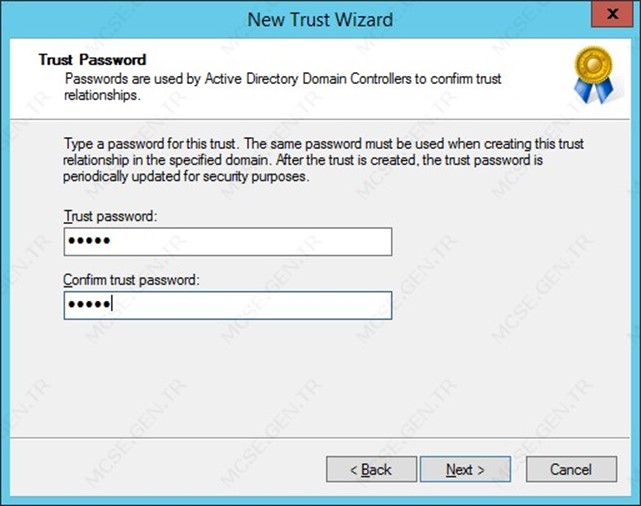The height and width of the screenshot is (506, 641).
Task: Close the New Trust Wizard window
Action: click(x=612, y=14)
